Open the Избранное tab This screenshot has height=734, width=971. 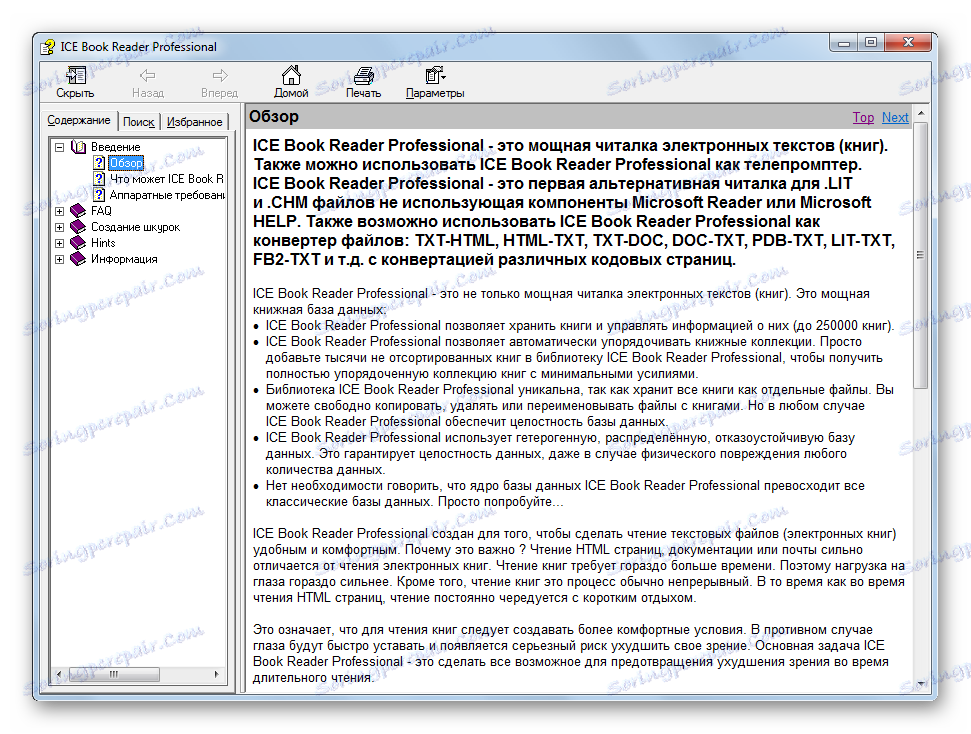pos(194,122)
